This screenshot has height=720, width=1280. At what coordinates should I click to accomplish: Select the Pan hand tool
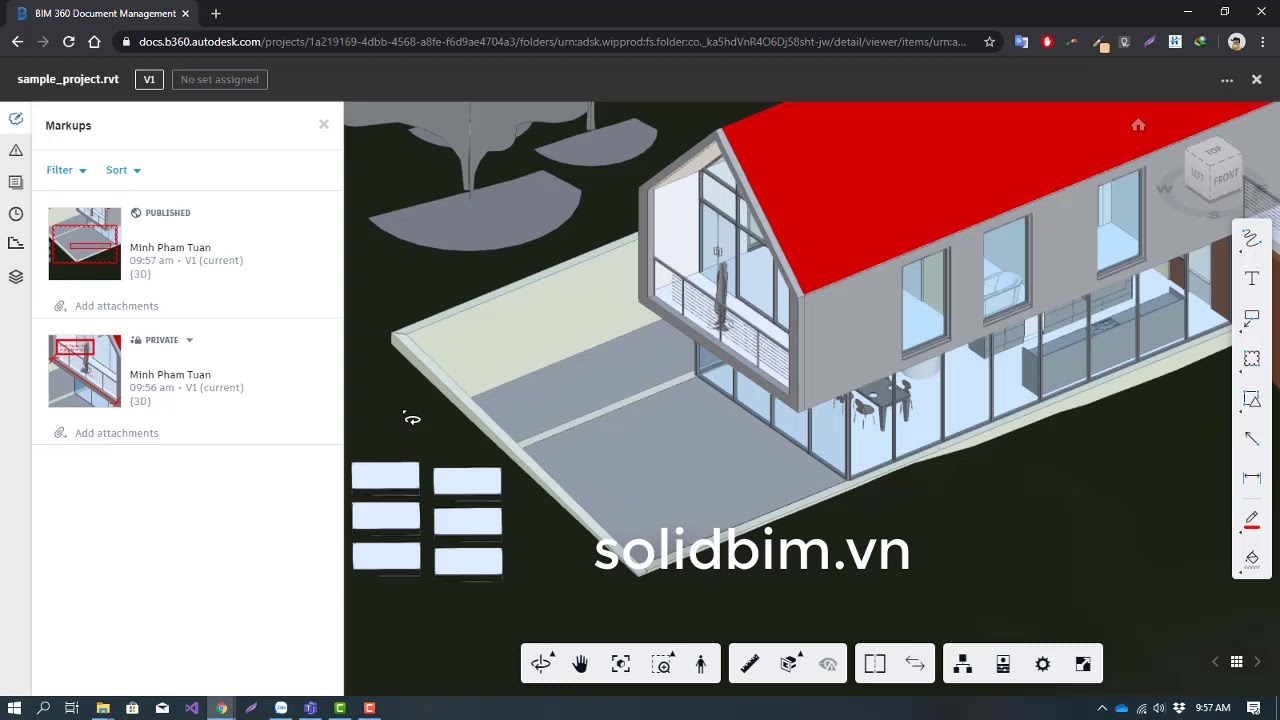click(580, 664)
